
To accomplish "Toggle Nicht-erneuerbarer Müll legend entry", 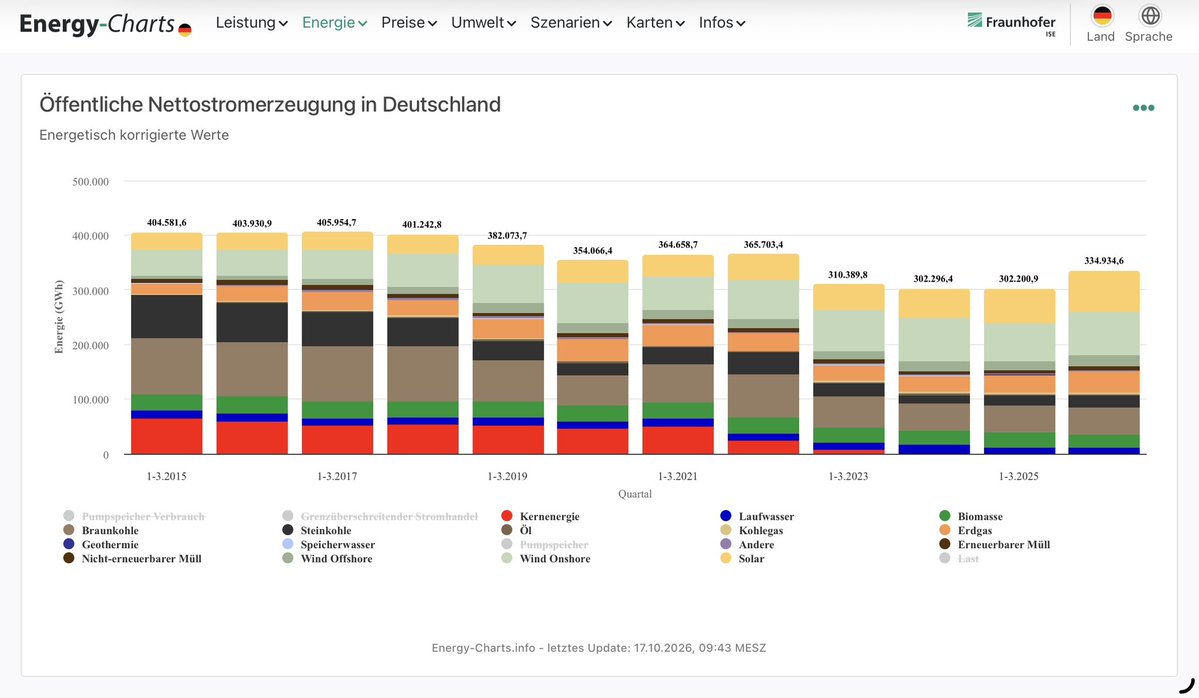I will [132, 559].
